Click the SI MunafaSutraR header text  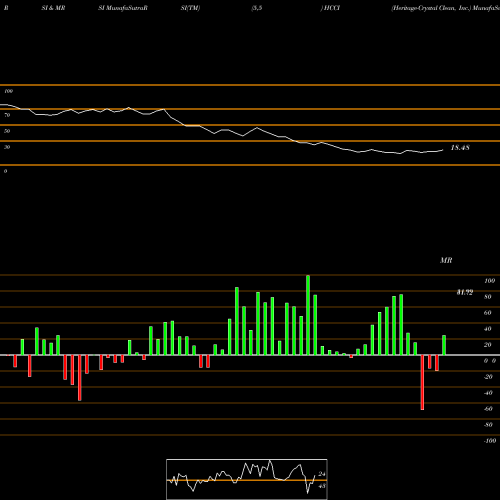click(x=123, y=8)
